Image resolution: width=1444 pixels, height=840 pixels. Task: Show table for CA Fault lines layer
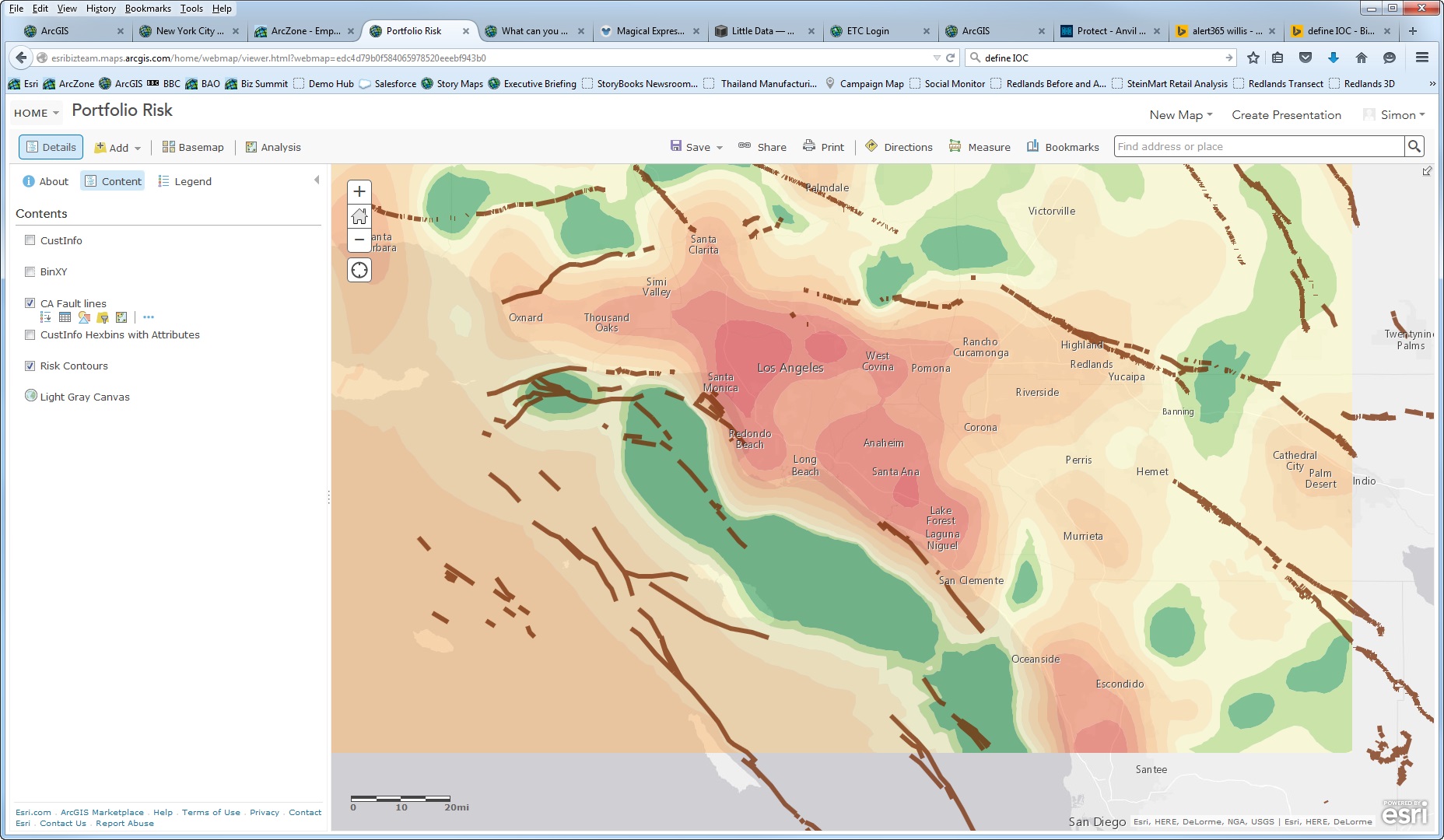(65, 317)
